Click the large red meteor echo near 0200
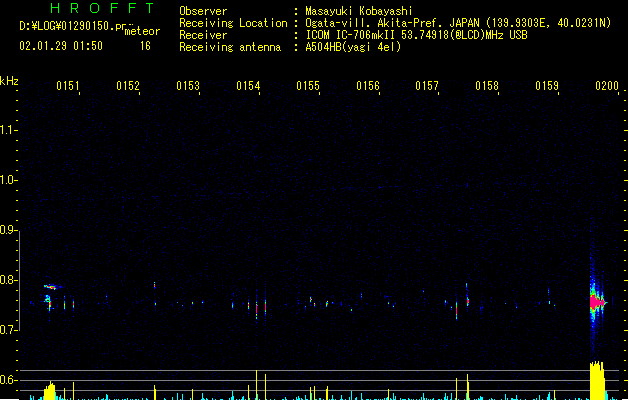 597,302
